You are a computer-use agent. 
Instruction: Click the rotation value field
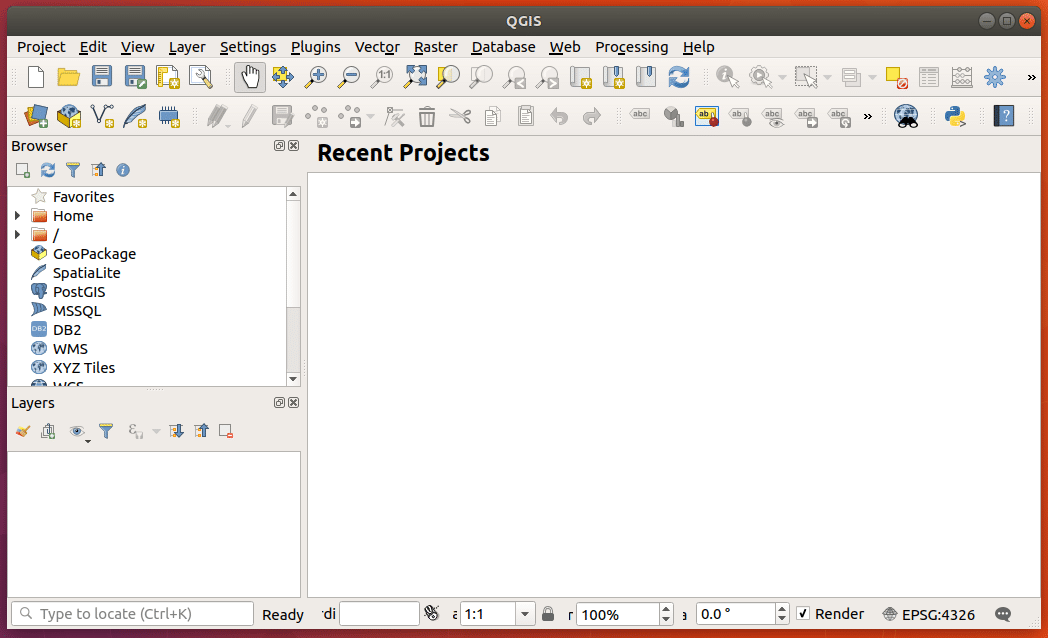pos(736,614)
